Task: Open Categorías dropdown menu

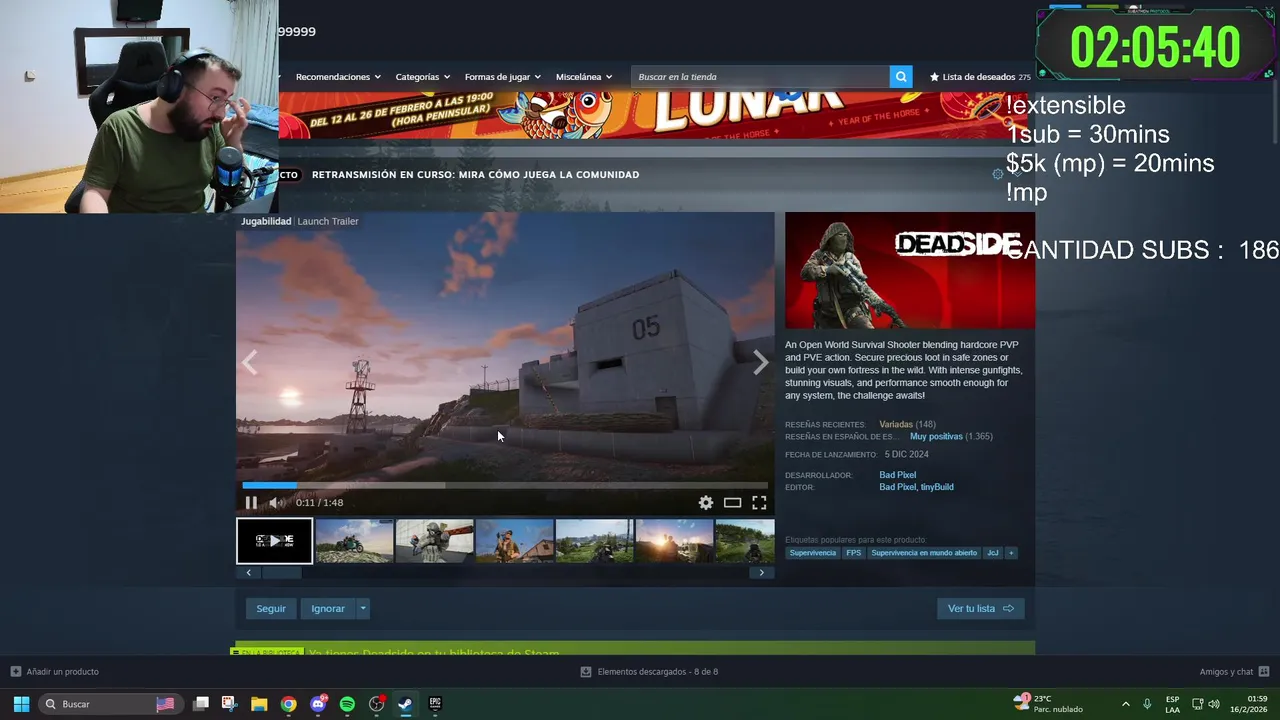Action: pyautogui.click(x=422, y=77)
